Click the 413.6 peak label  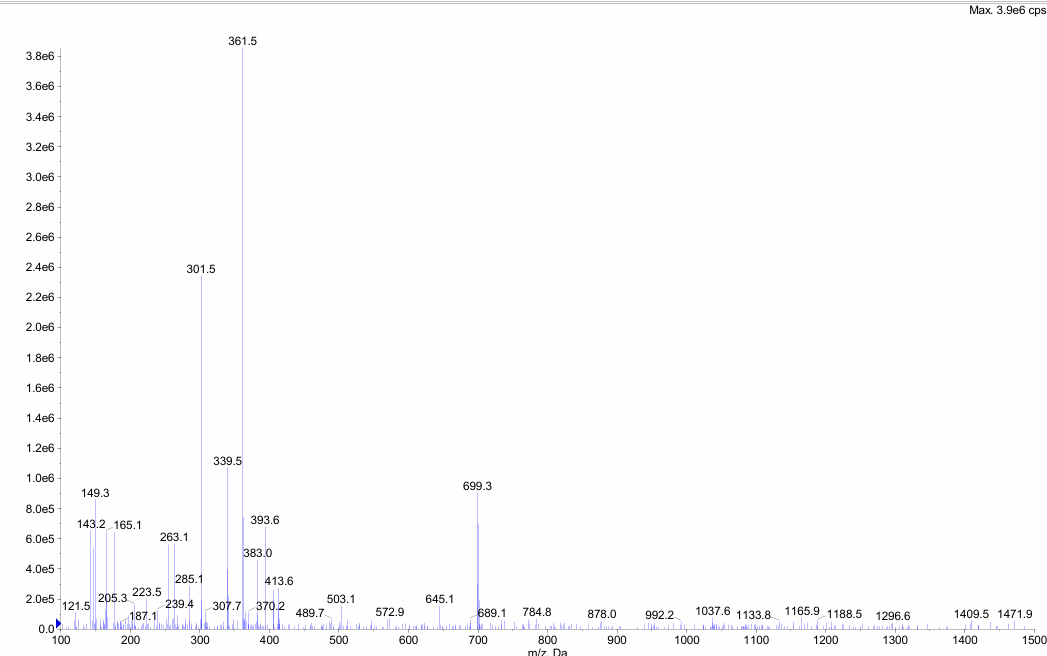tap(279, 581)
